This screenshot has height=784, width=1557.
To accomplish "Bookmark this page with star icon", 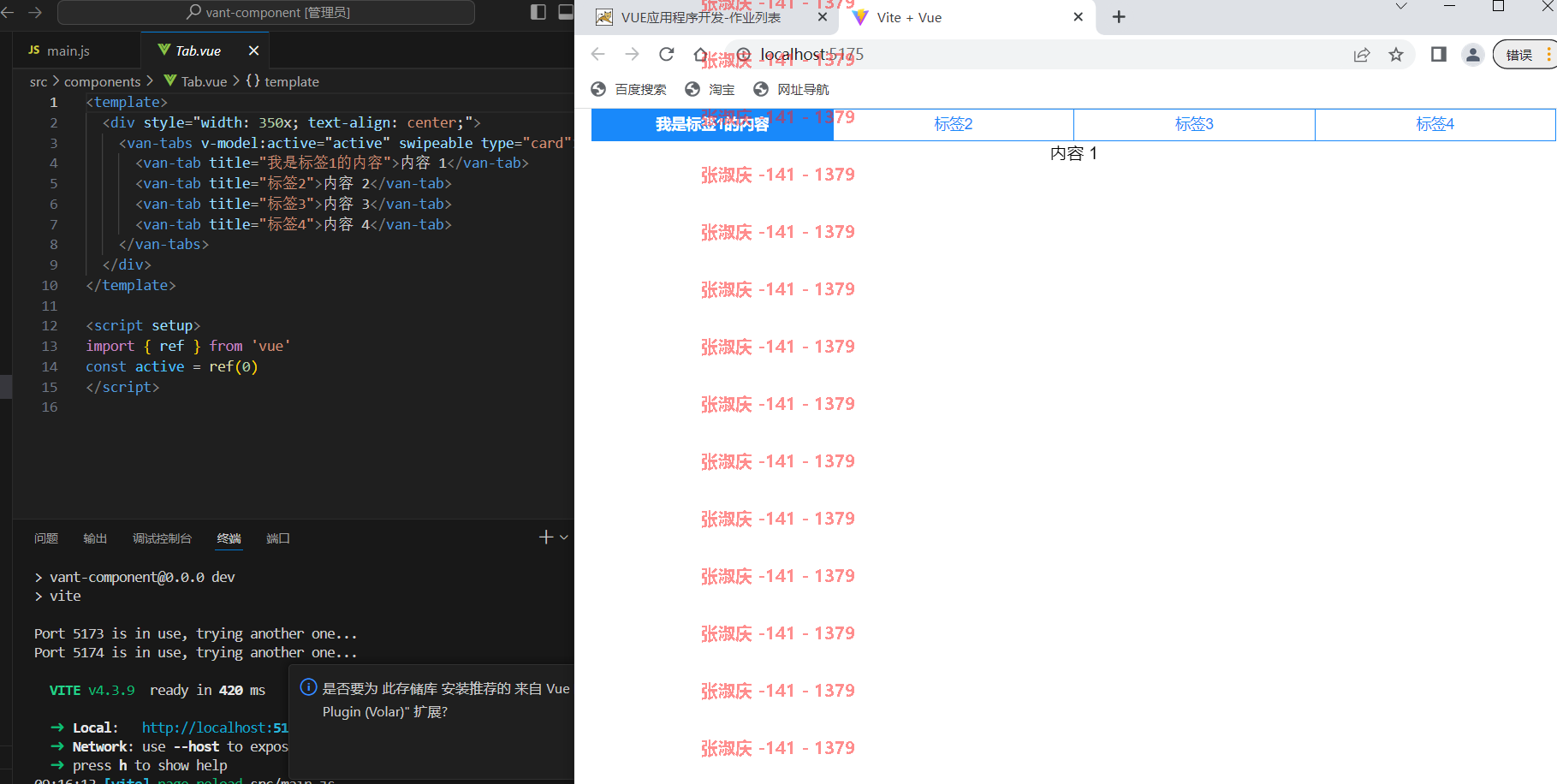I will click(1396, 55).
